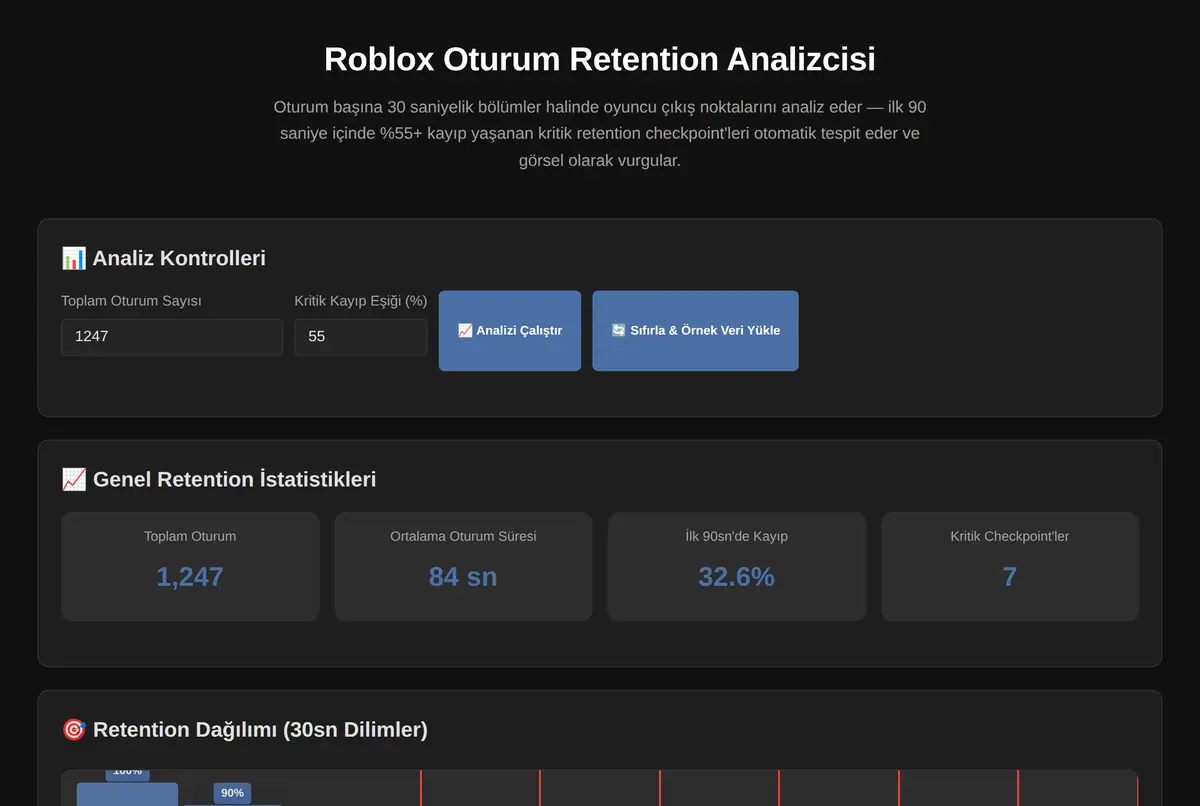Viewport: 1200px width, 806px height.
Task: Click the target icon beside Retention Dağılımı
Action: (74, 729)
